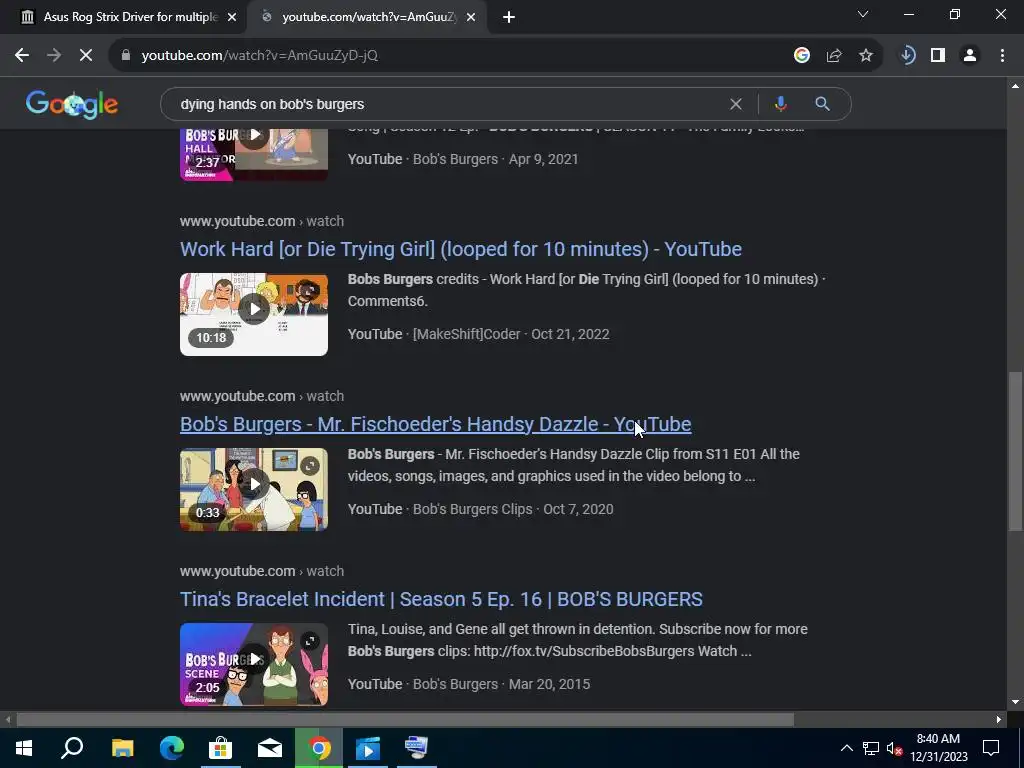Click the address bar URL
This screenshot has height=768, width=1024.
click(260, 56)
